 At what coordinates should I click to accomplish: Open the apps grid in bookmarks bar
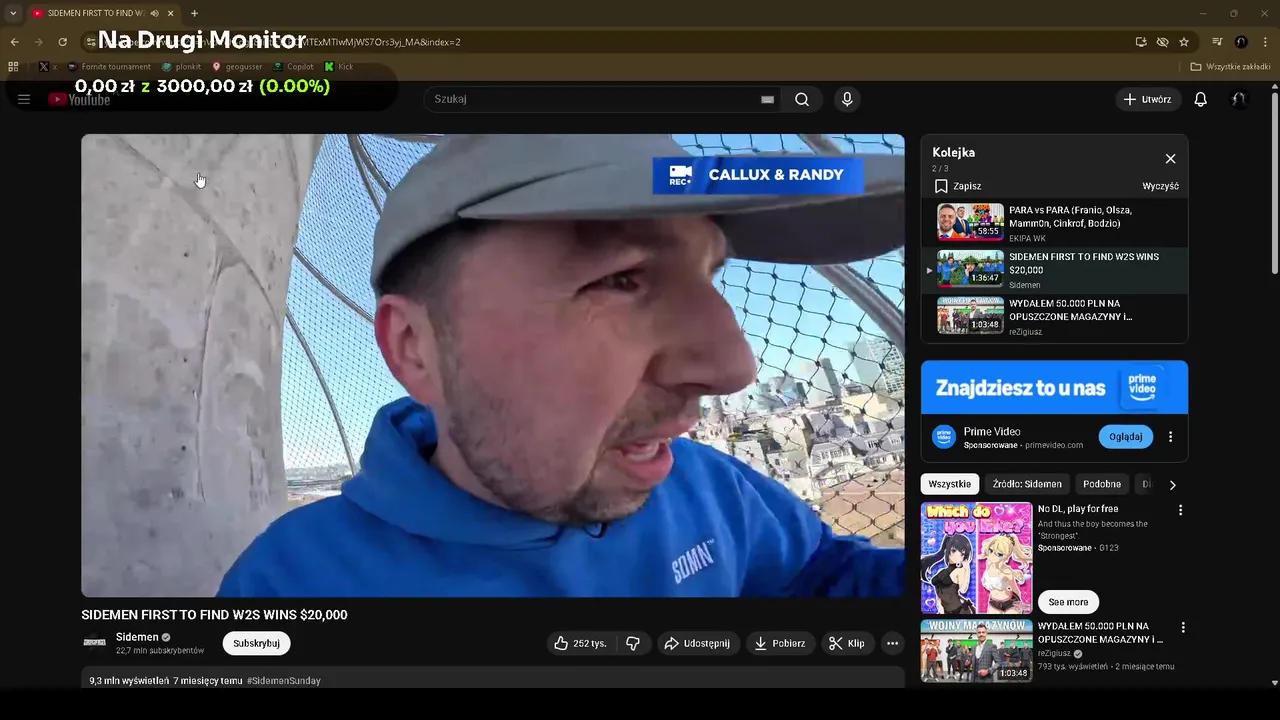click(x=13, y=67)
